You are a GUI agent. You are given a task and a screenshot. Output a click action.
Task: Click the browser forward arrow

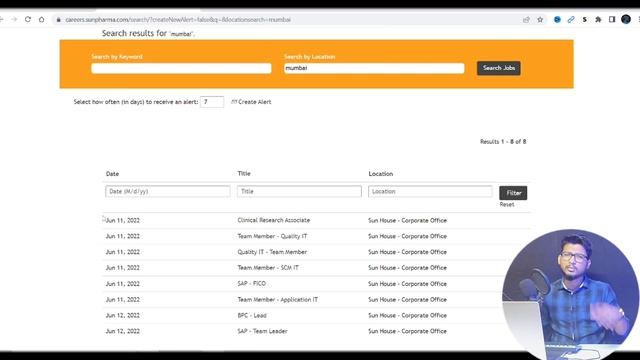coord(14,19)
